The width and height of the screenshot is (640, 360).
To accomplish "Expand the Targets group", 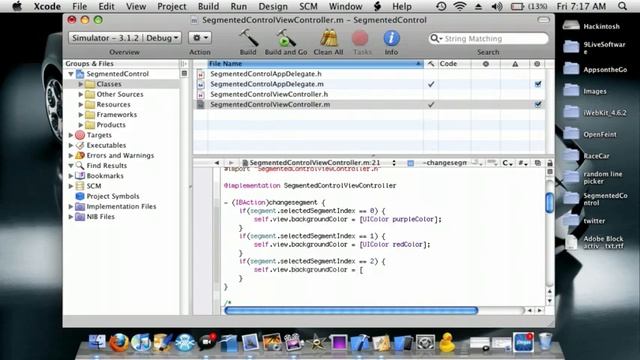I will point(71,135).
